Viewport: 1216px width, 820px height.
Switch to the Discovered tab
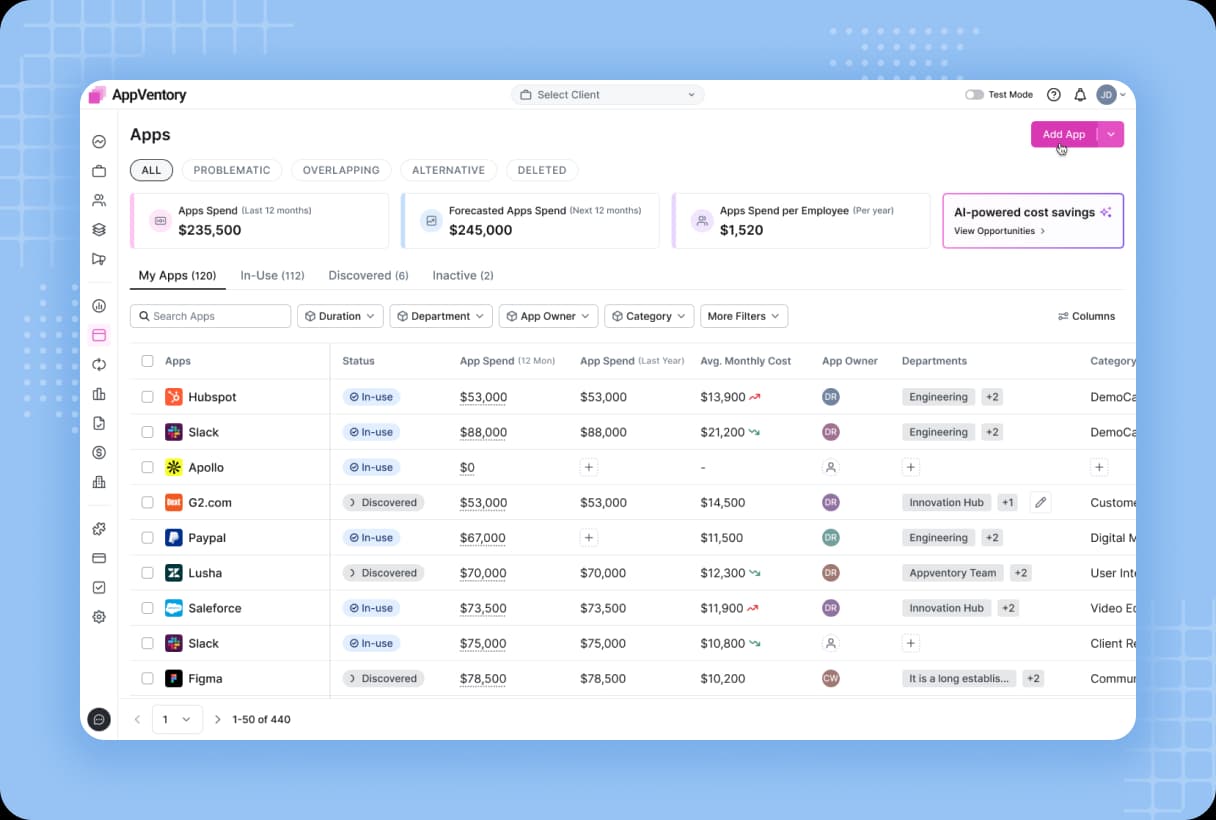pos(368,275)
